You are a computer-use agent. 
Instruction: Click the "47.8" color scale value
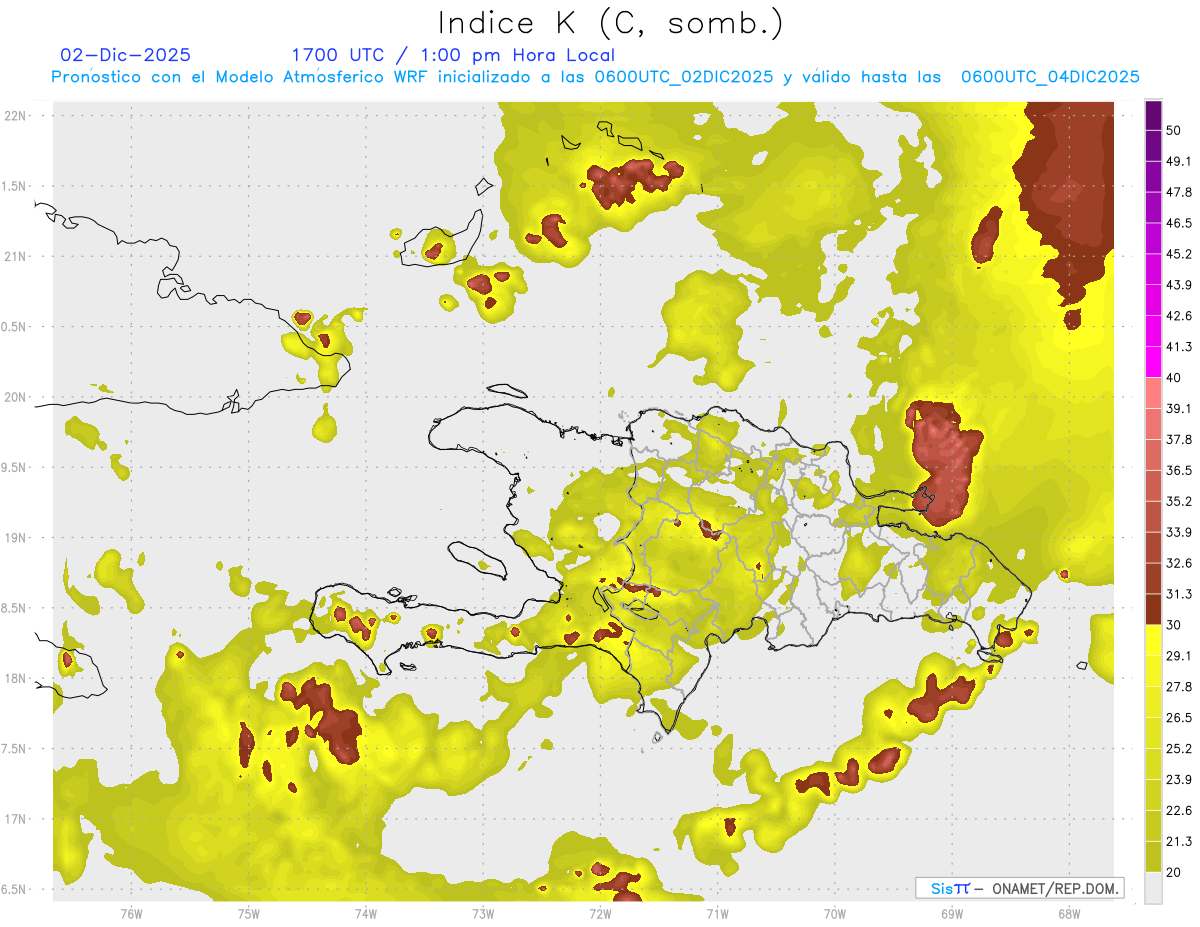(x=1179, y=192)
